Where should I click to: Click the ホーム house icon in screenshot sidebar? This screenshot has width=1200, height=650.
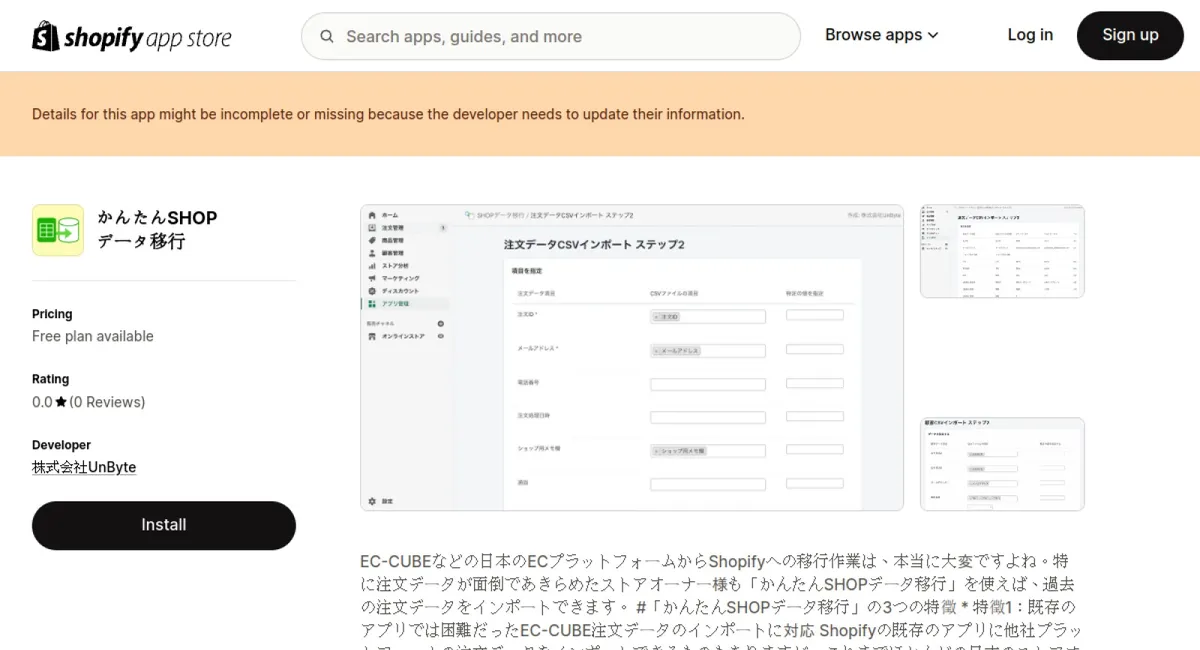click(x=372, y=215)
